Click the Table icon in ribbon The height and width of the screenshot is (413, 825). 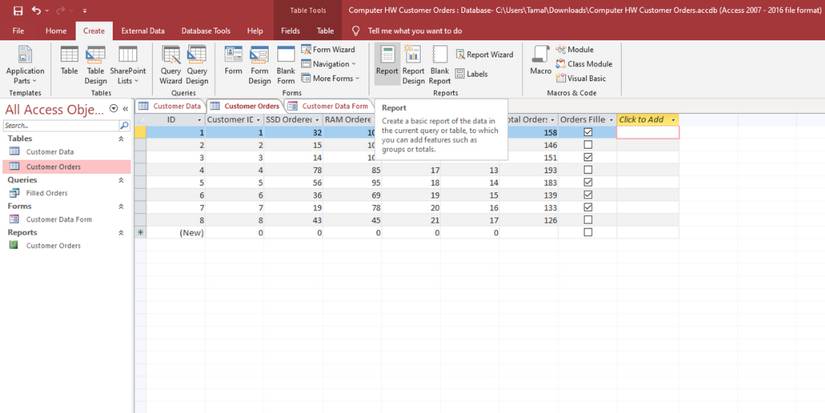(69, 61)
